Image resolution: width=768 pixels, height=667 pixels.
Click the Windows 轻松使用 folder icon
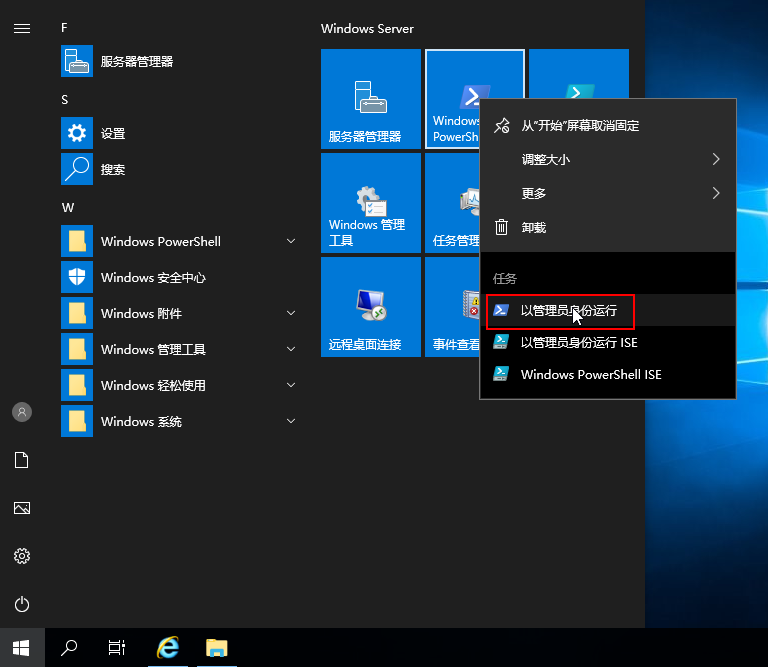coord(77,385)
